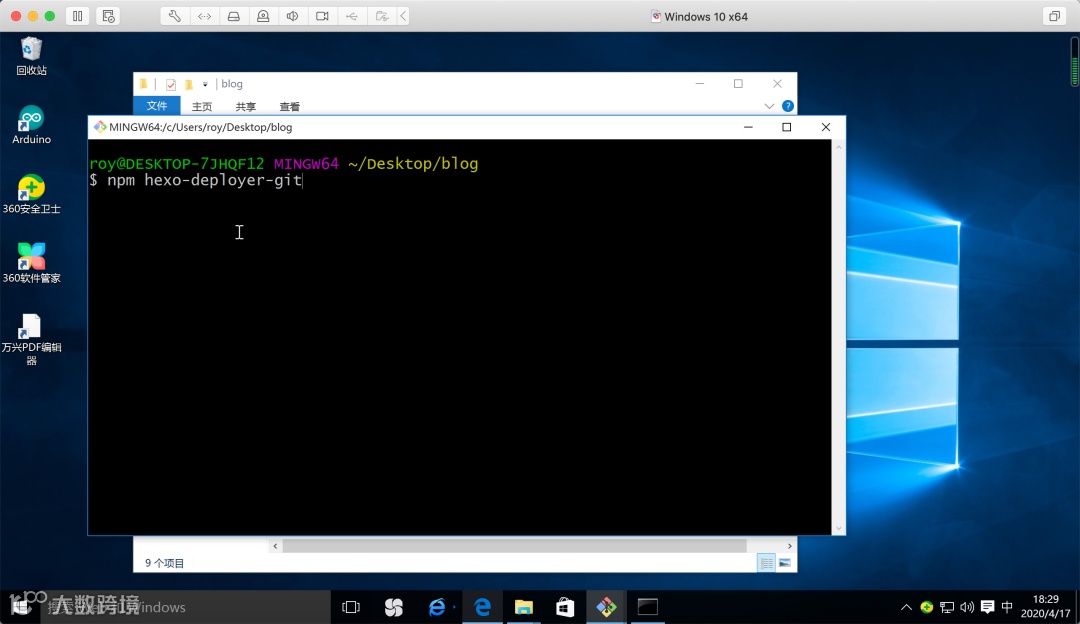
Task: Launch Internet Explorer from taskbar
Action: click(437, 607)
